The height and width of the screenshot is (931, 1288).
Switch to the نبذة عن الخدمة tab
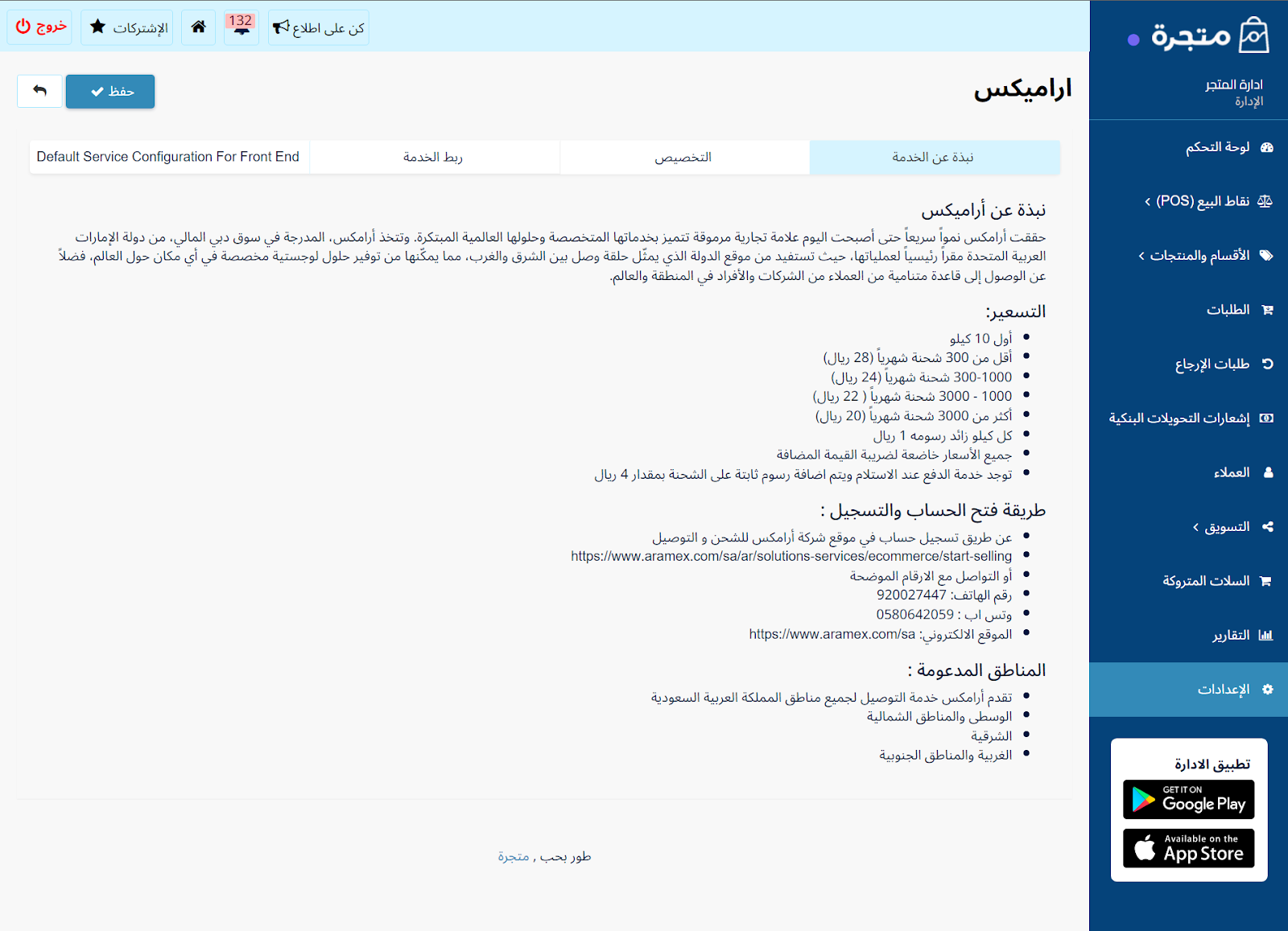934,157
